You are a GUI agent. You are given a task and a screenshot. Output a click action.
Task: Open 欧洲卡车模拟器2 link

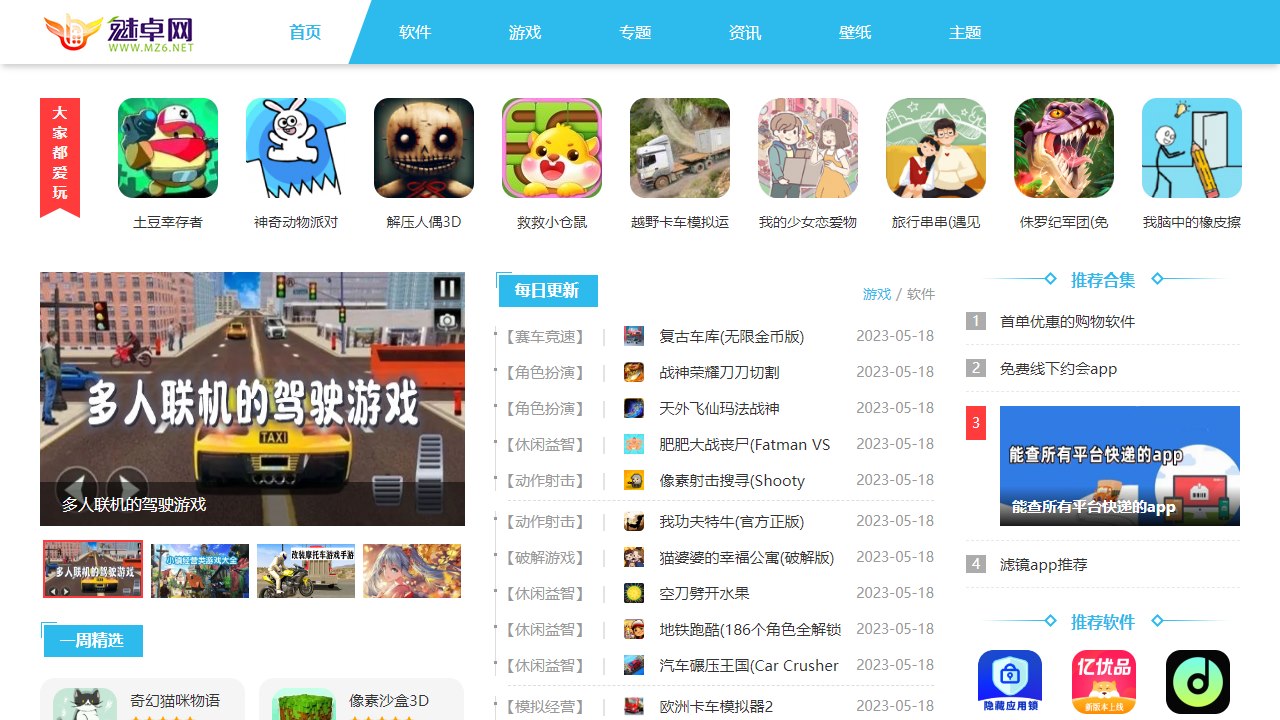coord(716,706)
